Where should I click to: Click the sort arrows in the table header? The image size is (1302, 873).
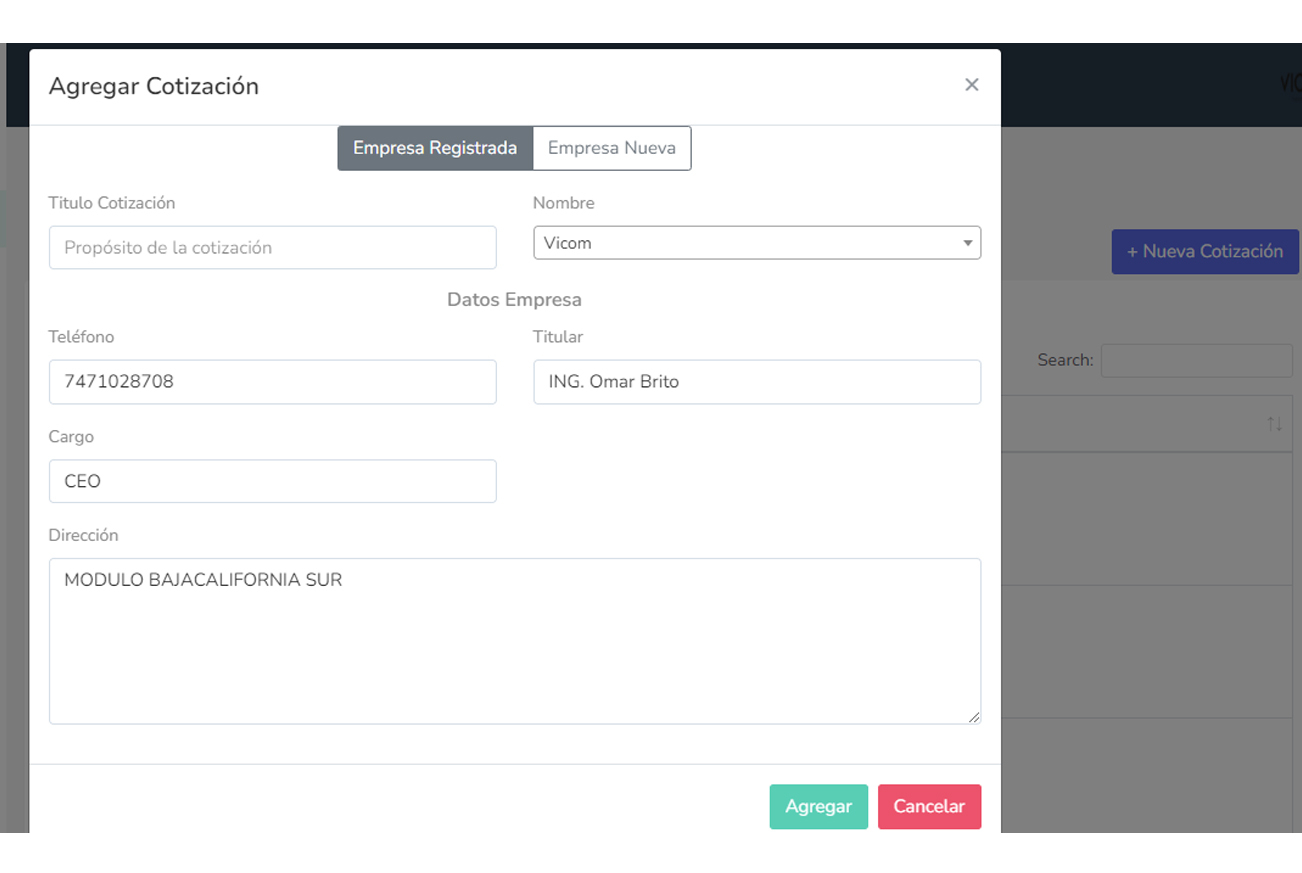1274,424
